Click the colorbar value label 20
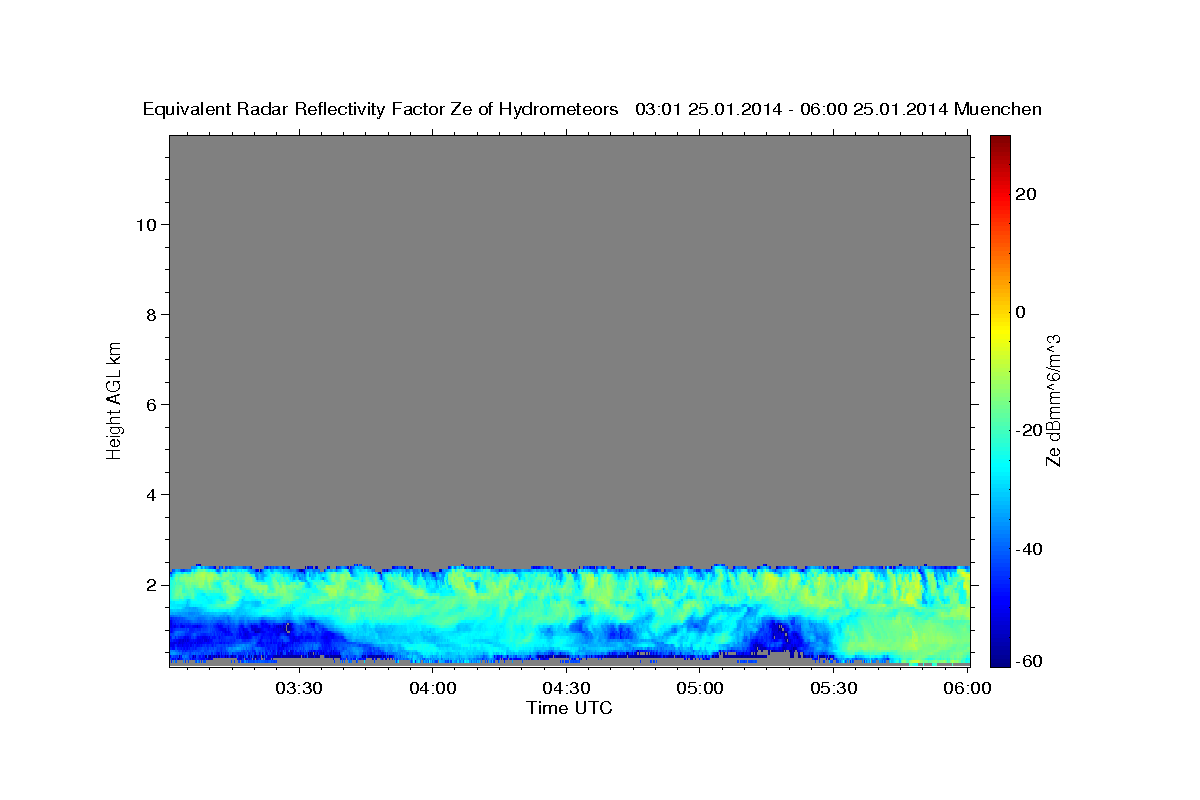 (1026, 194)
